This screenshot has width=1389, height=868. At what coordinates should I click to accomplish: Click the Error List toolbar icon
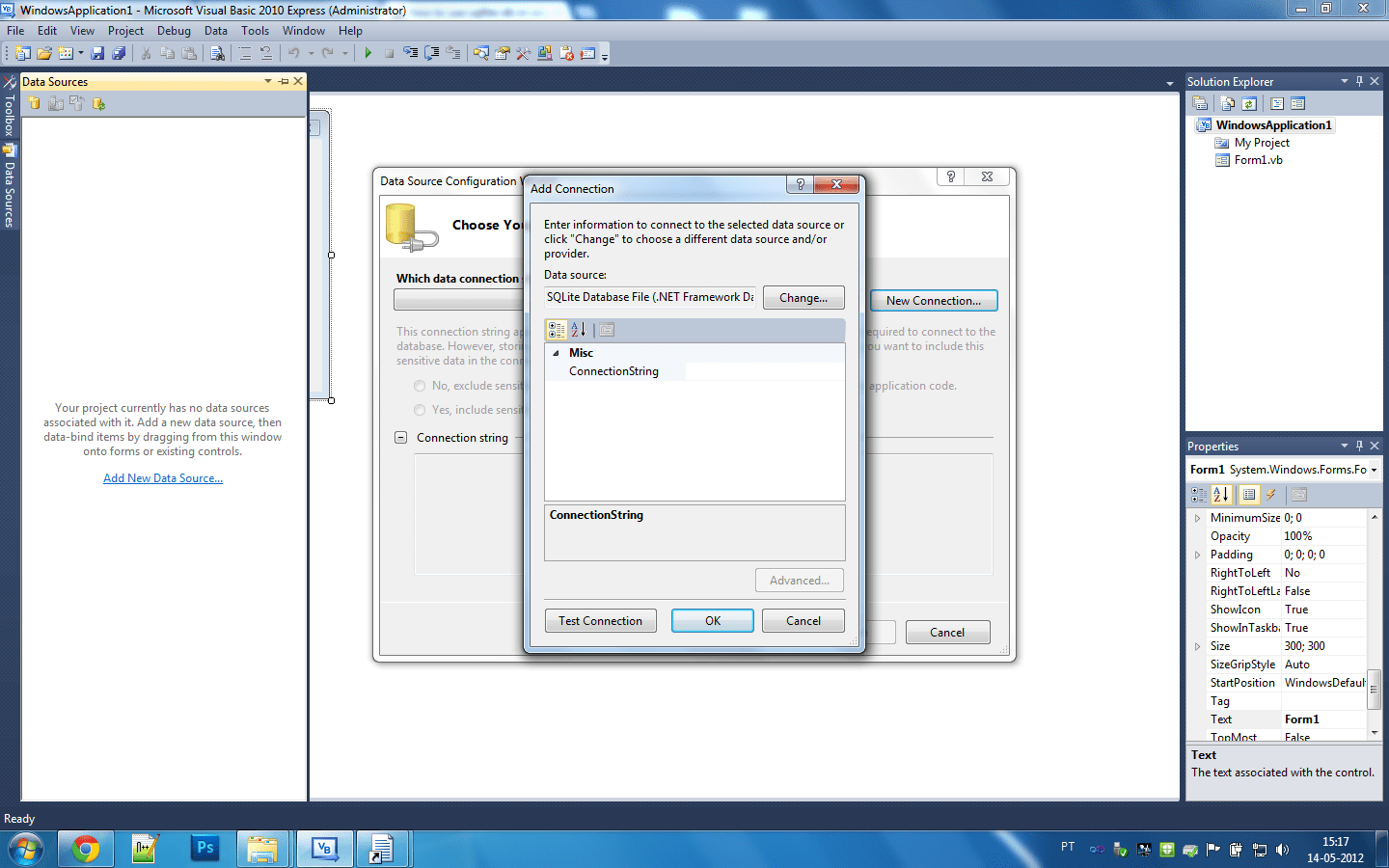(567, 53)
